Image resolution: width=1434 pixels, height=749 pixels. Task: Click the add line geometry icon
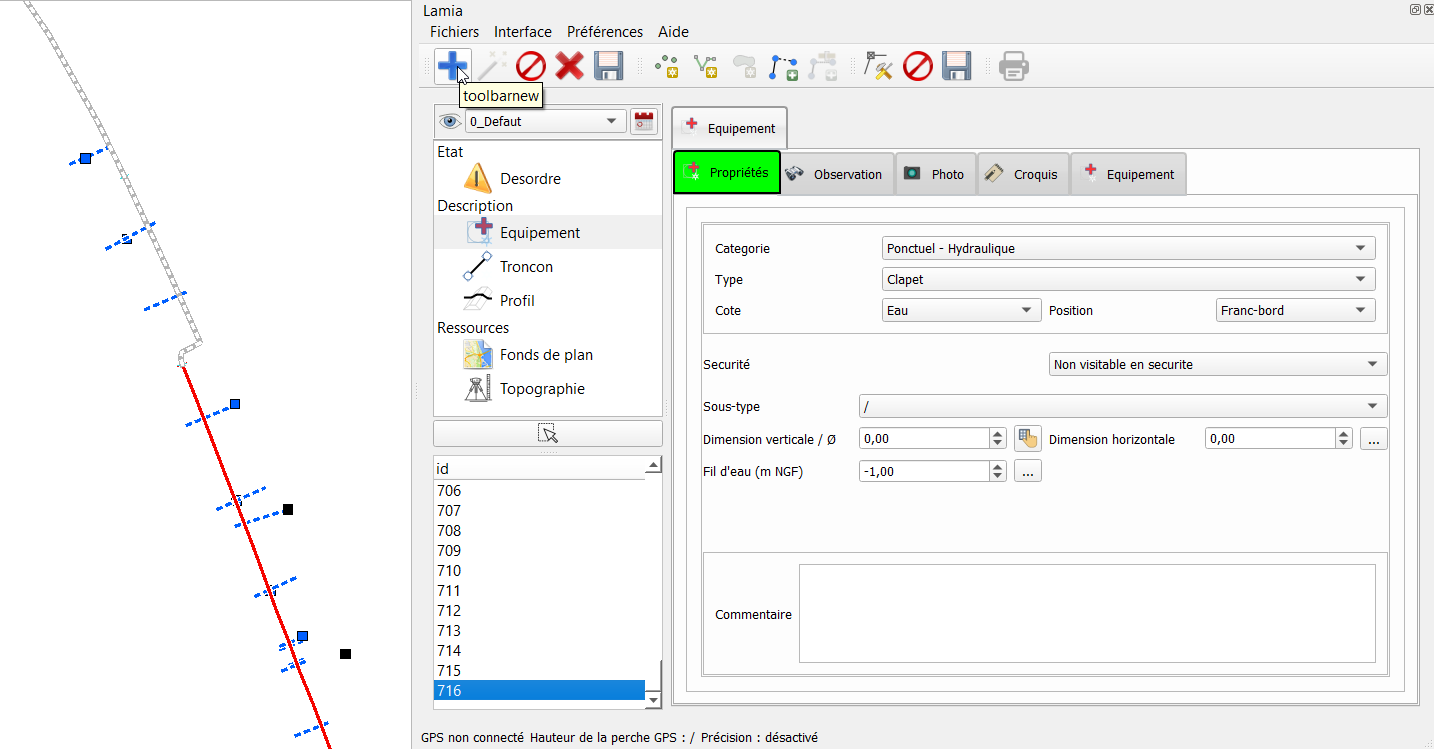coord(706,66)
